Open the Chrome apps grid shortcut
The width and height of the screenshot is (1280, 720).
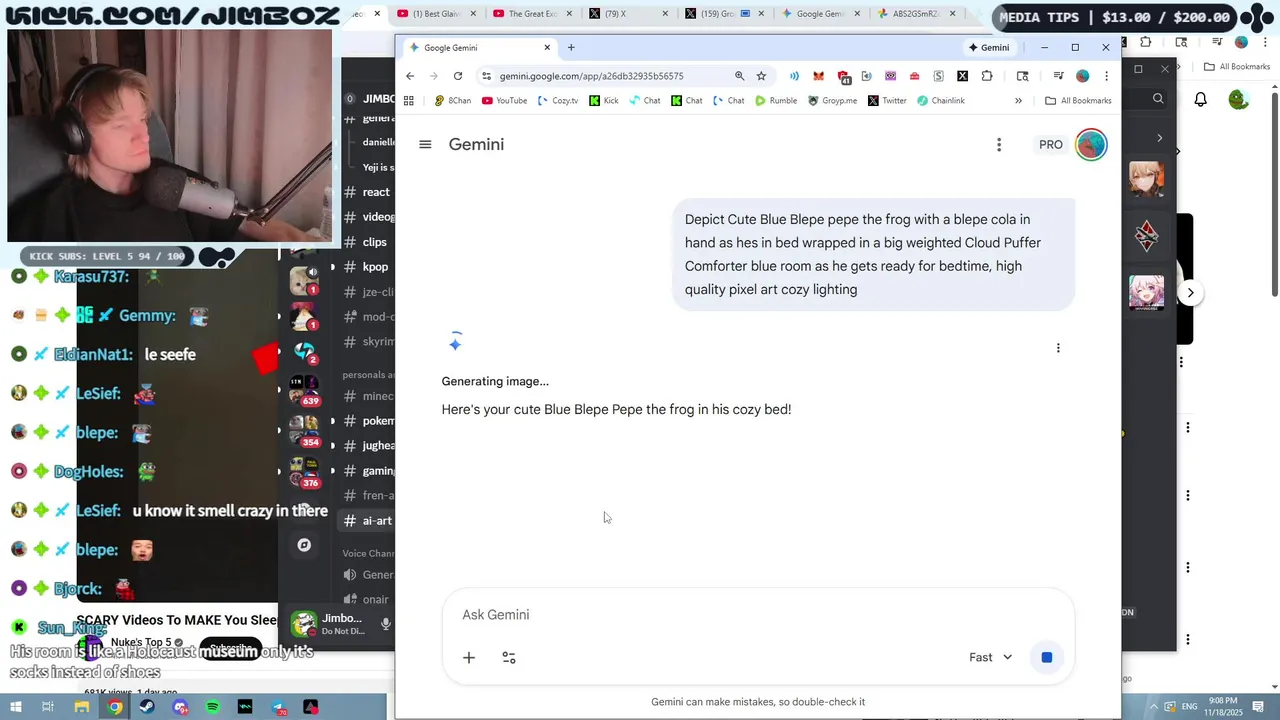tap(408, 101)
